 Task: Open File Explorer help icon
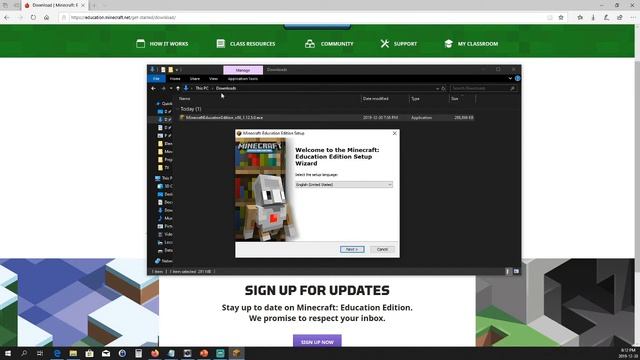tap(517, 78)
